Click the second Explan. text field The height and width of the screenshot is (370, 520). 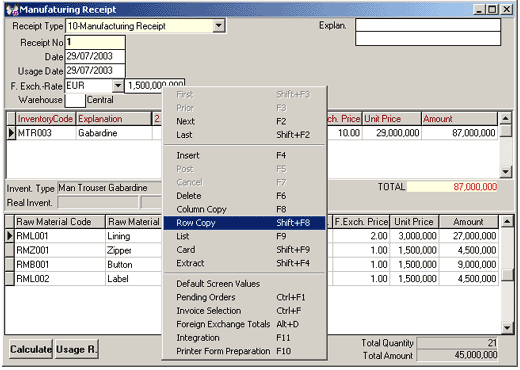click(x=428, y=39)
